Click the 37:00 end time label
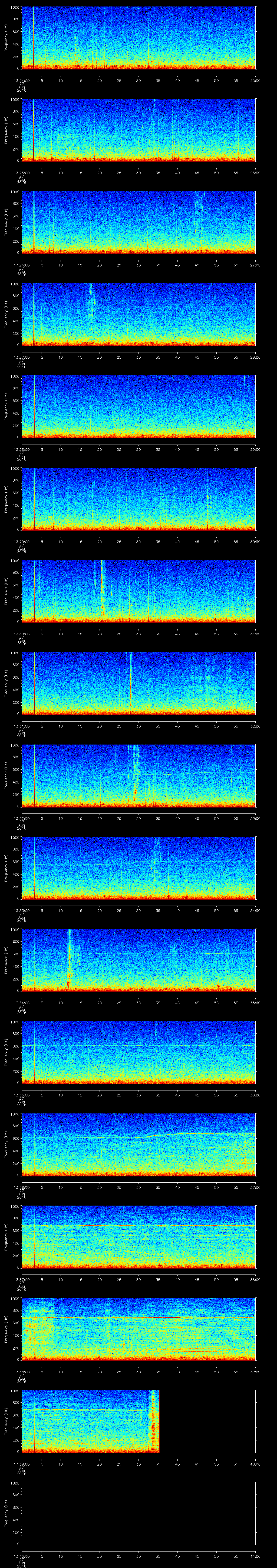This screenshot has height=1568, width=277. coord(256,1187)
